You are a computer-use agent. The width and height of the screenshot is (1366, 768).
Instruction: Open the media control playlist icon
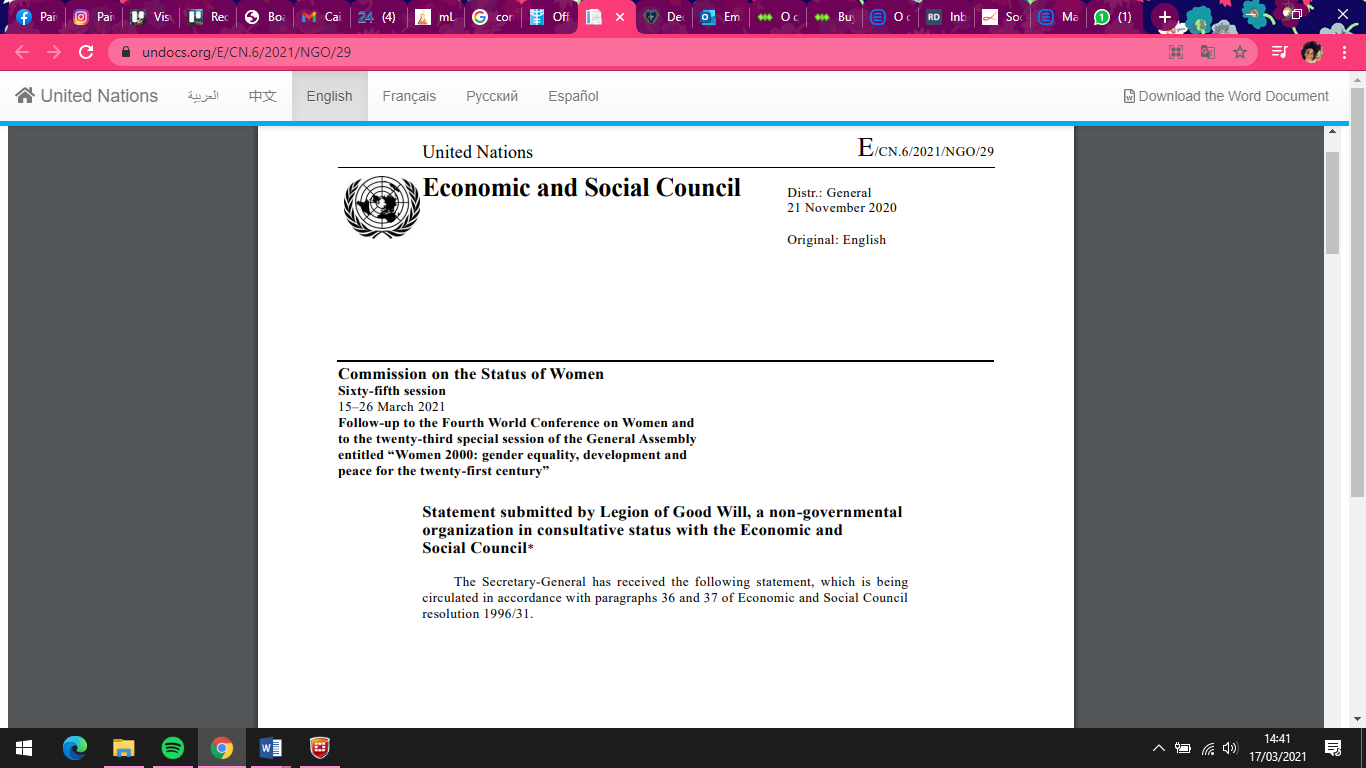tap(1279, 52)
